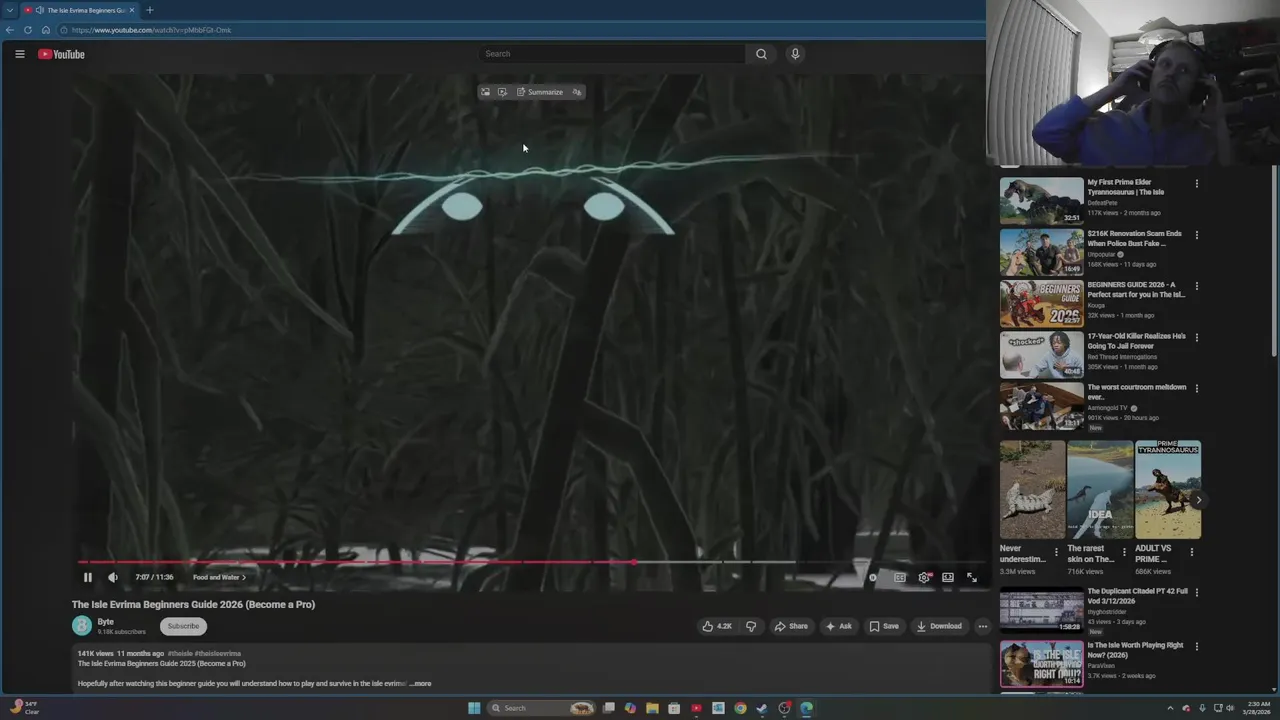Open Is The Isle Worth Playing video thumbnail
Viewport: 1280px width, 720px height.
(x=1042, y=664)
